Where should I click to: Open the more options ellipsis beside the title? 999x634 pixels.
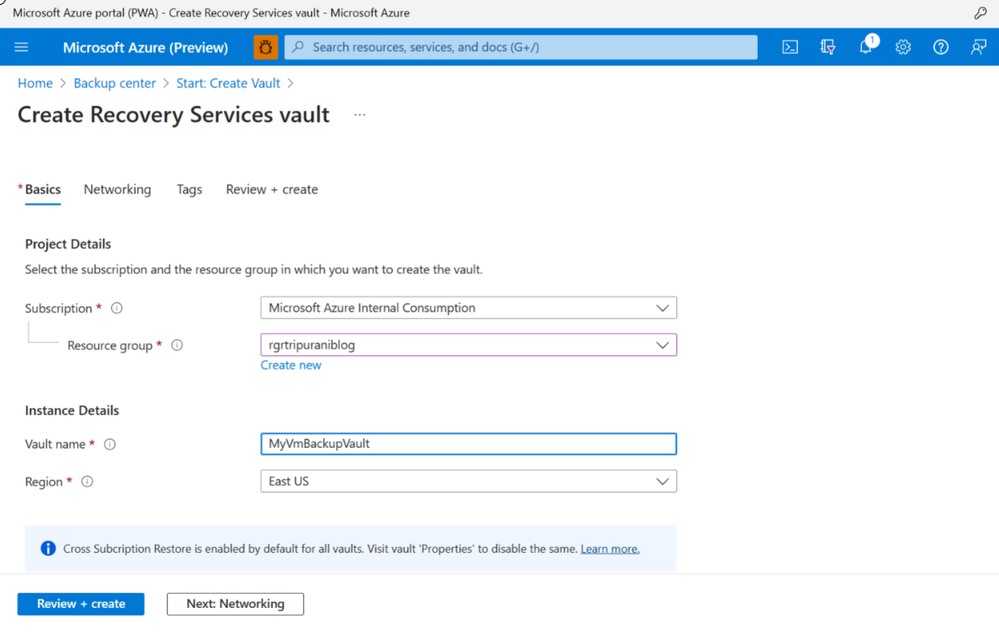360,115
